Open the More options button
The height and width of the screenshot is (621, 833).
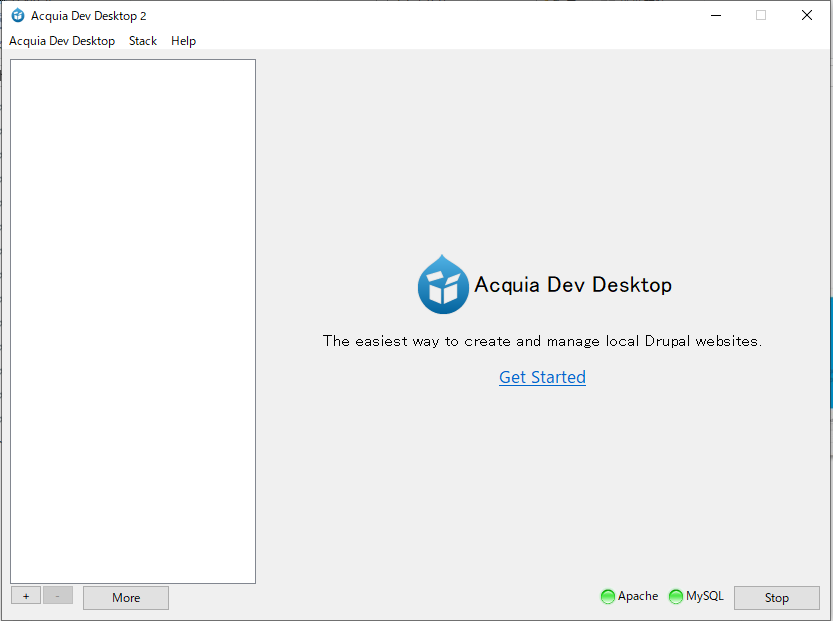pyautogui.click(x=126, y=598)
